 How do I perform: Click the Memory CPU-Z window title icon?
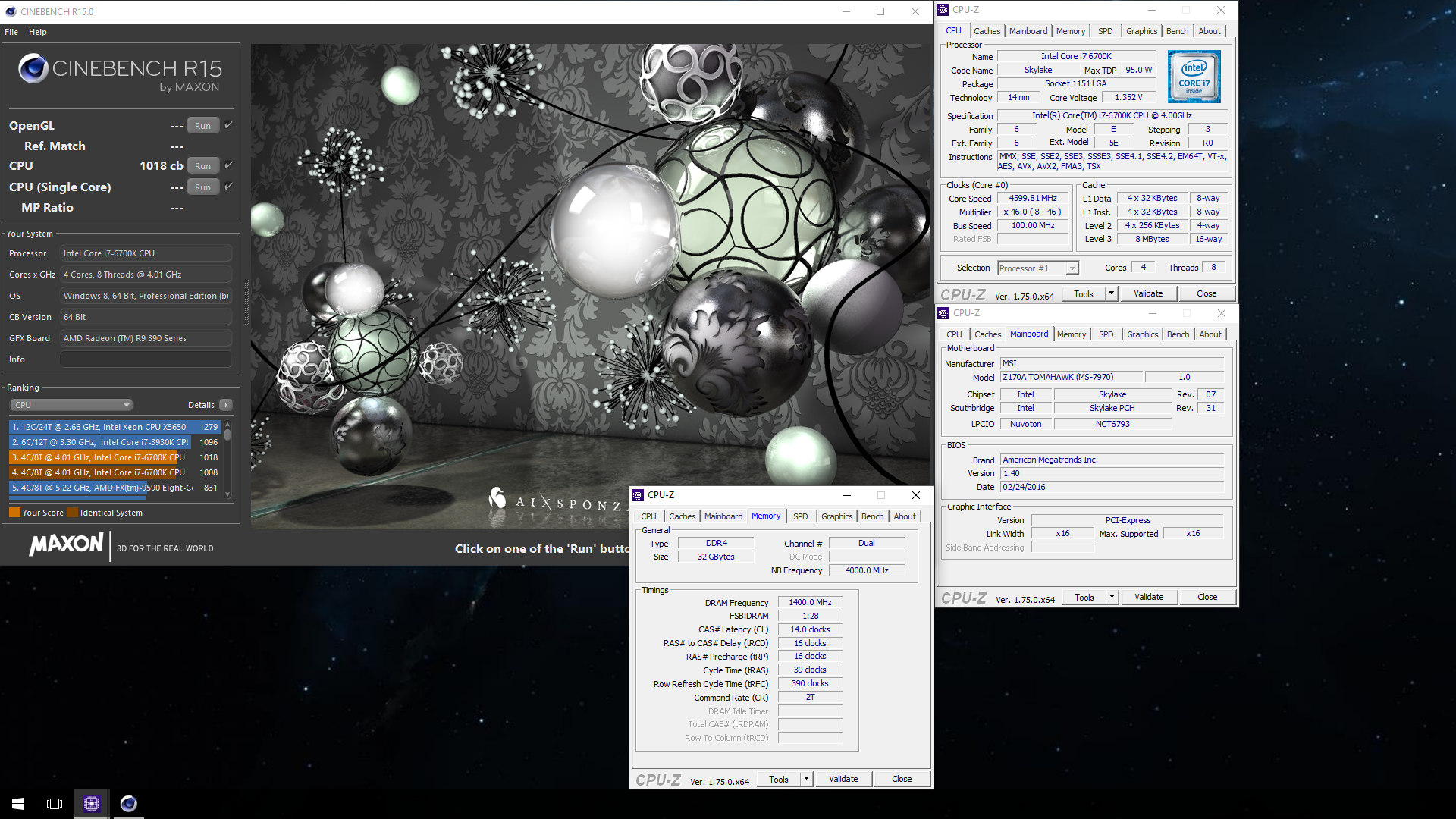pos(638,495)
